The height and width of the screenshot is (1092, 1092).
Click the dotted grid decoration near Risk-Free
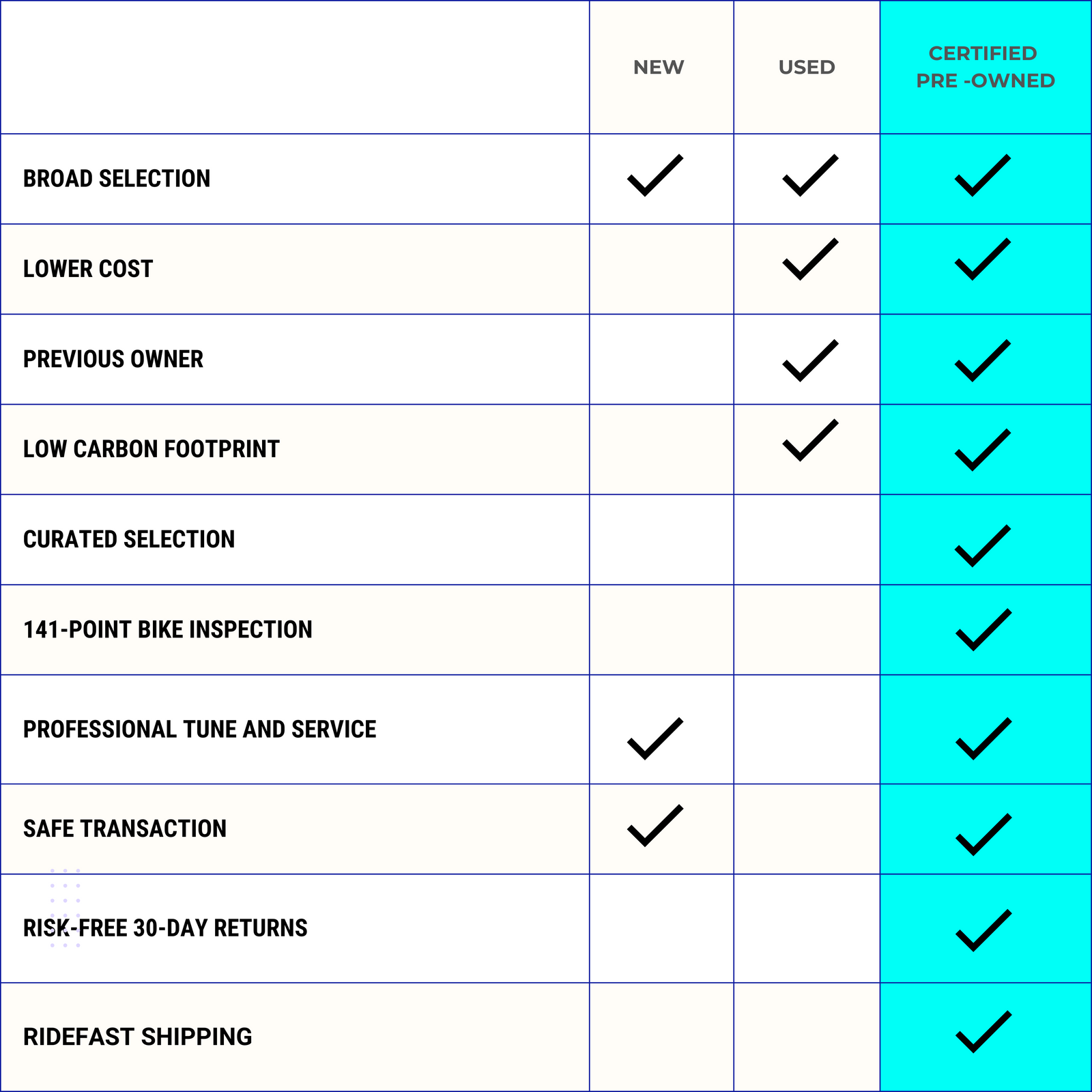pos(66,886)
